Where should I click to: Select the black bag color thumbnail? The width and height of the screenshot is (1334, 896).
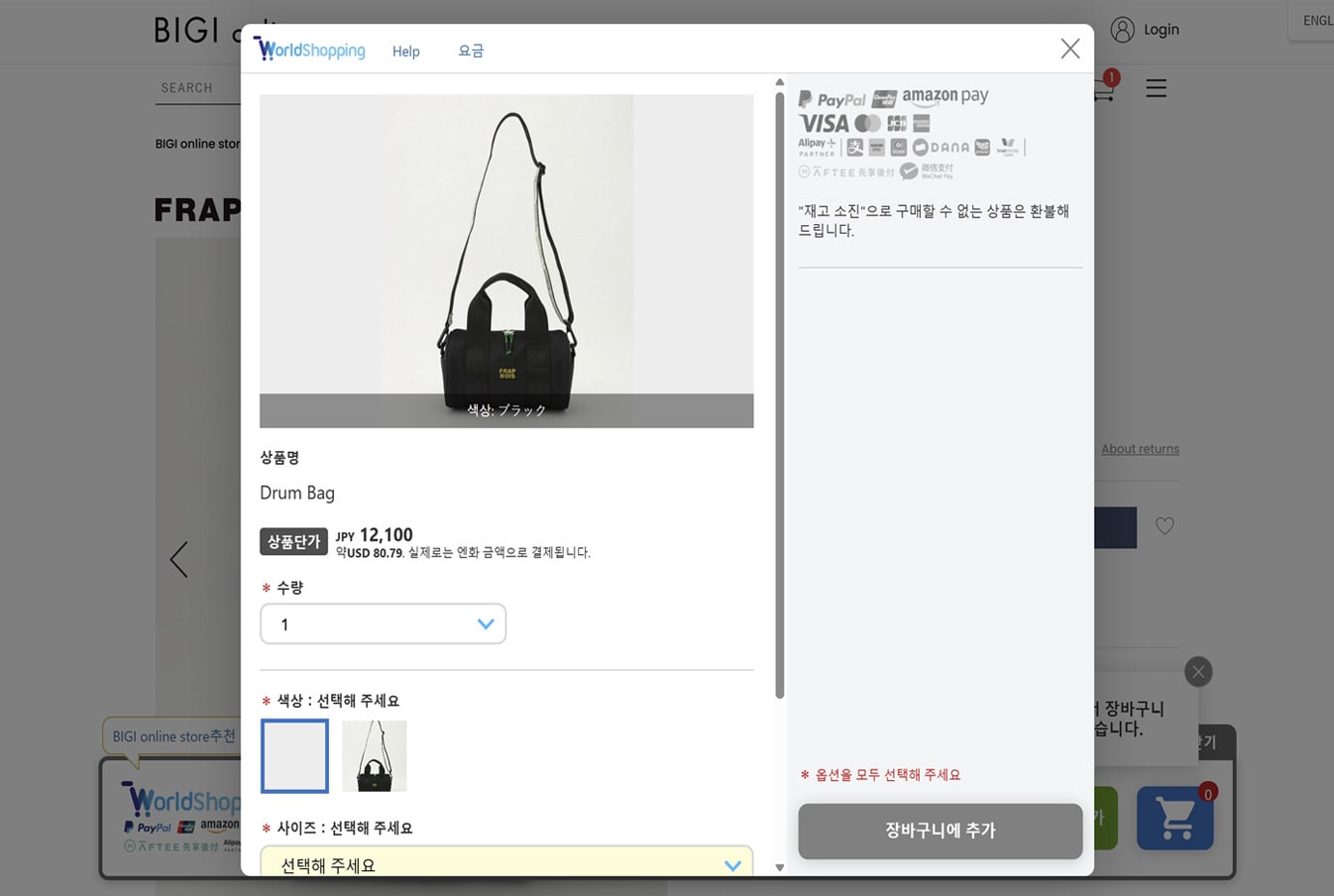coord(375,756)
